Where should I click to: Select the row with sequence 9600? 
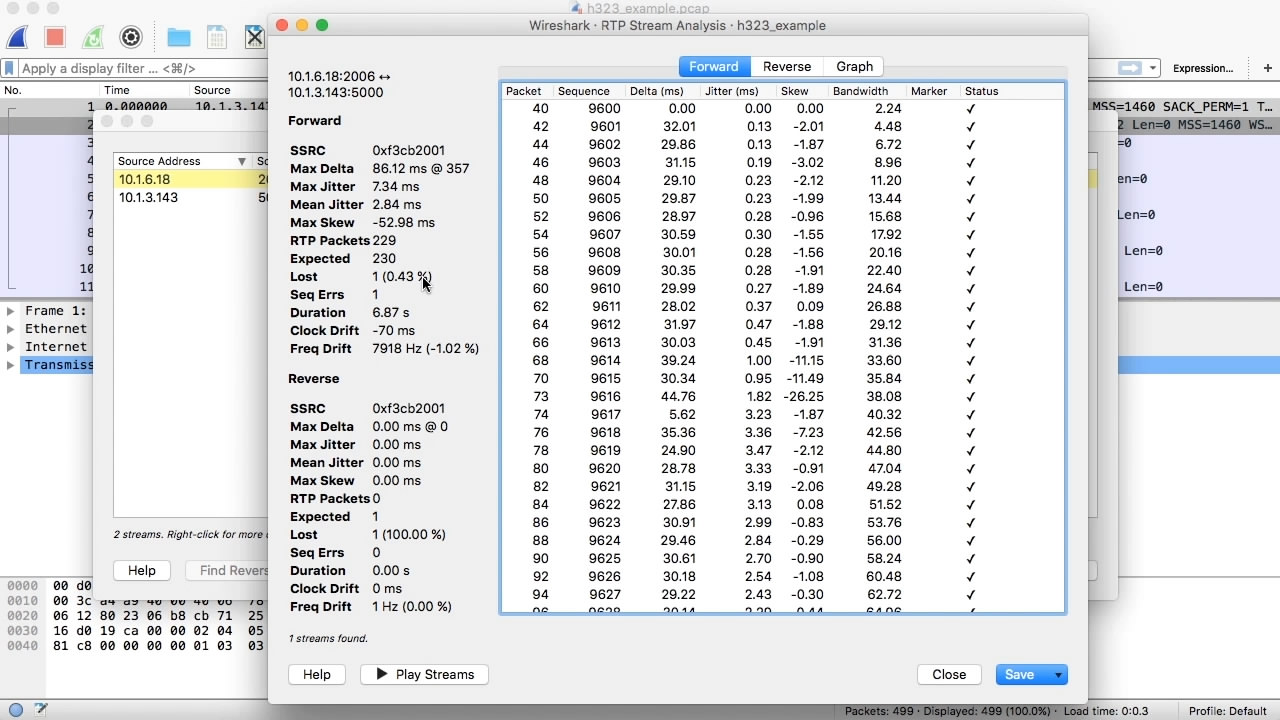[783, 109]
